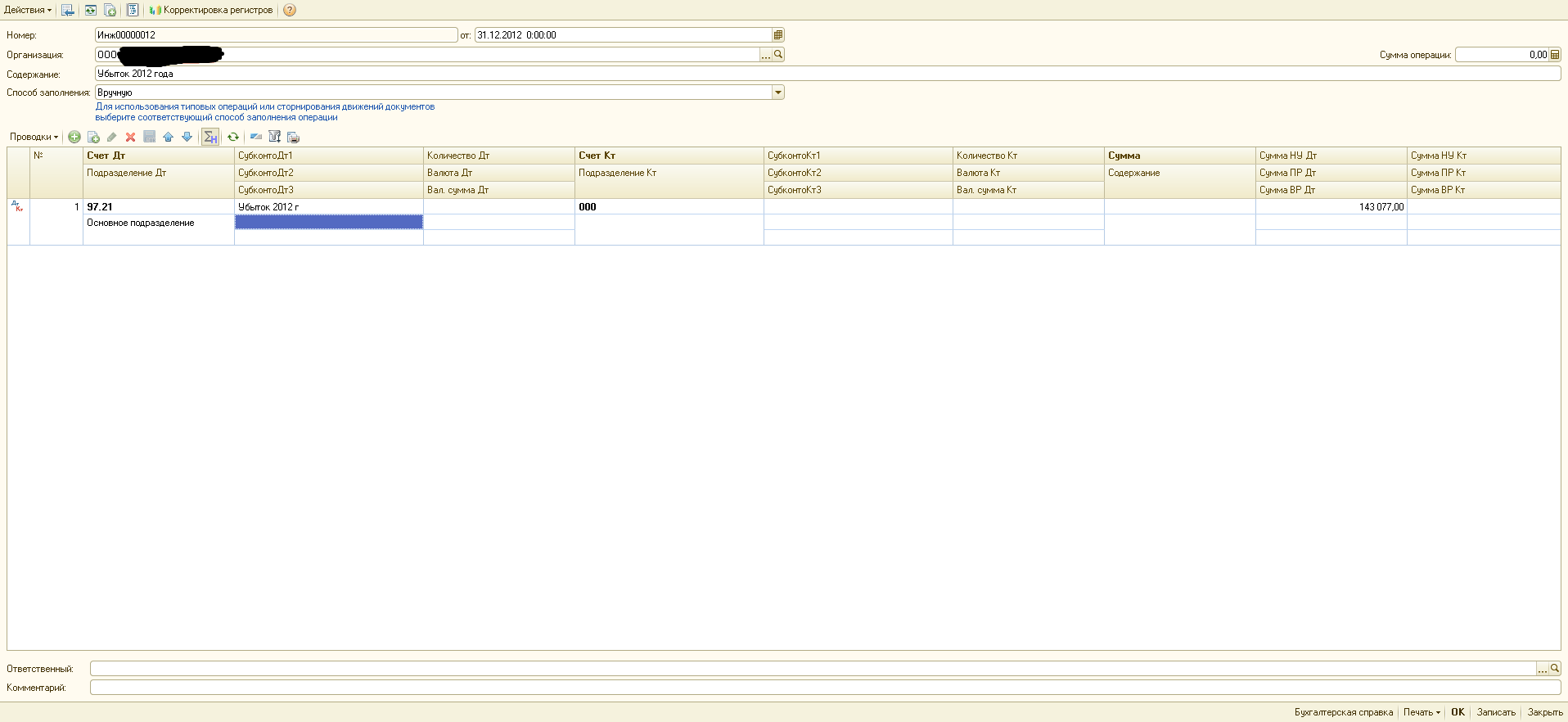Copy the current posting row

[x=93, y=137]
